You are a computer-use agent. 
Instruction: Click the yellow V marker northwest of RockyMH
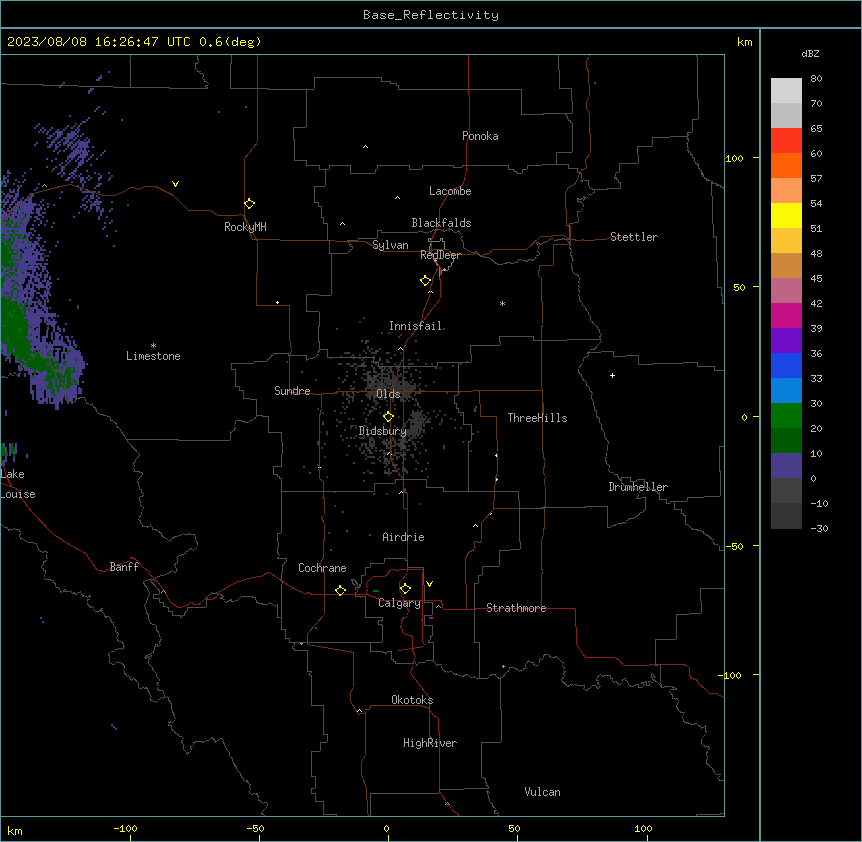(175, 184)
